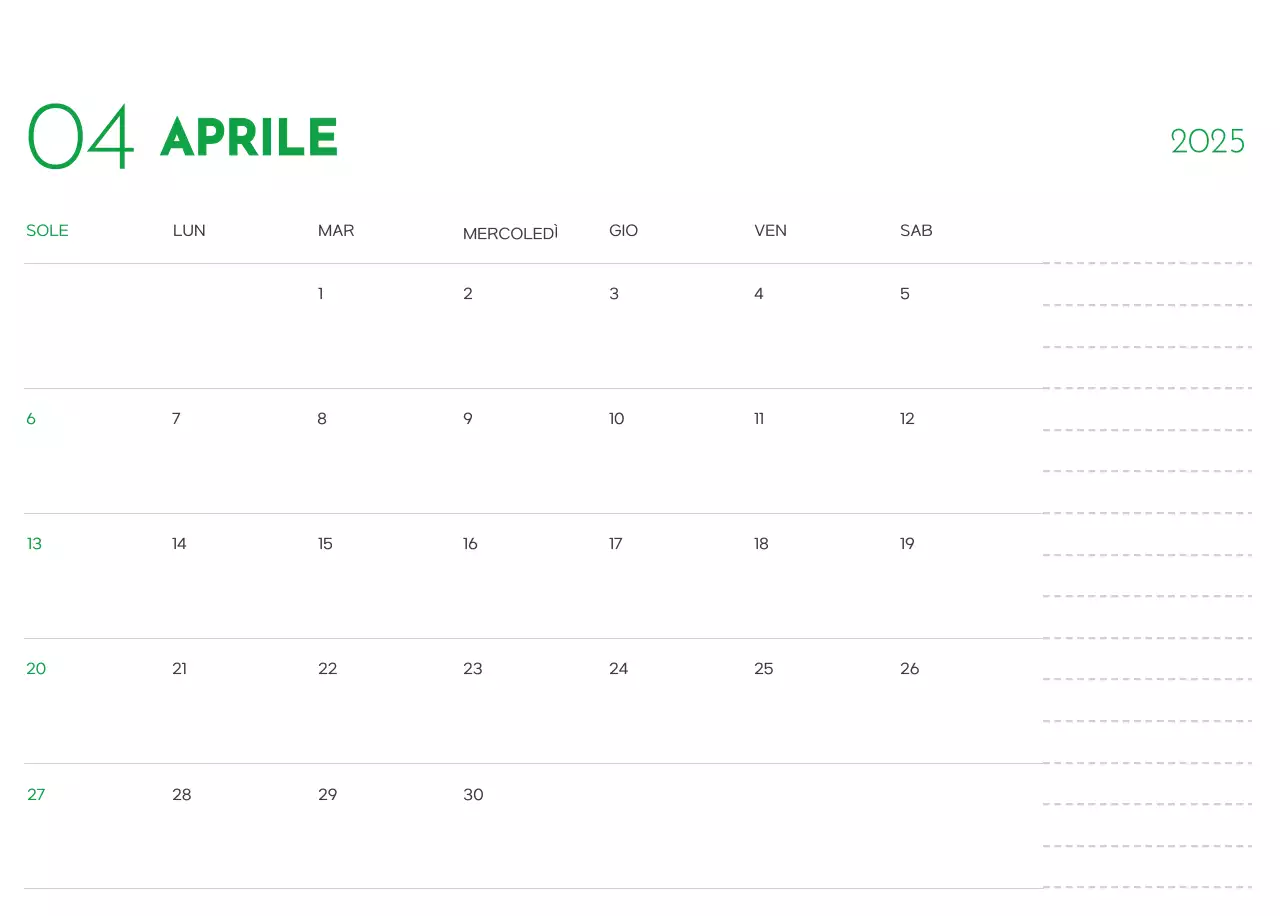Select date 5 on Saturday

905,294
